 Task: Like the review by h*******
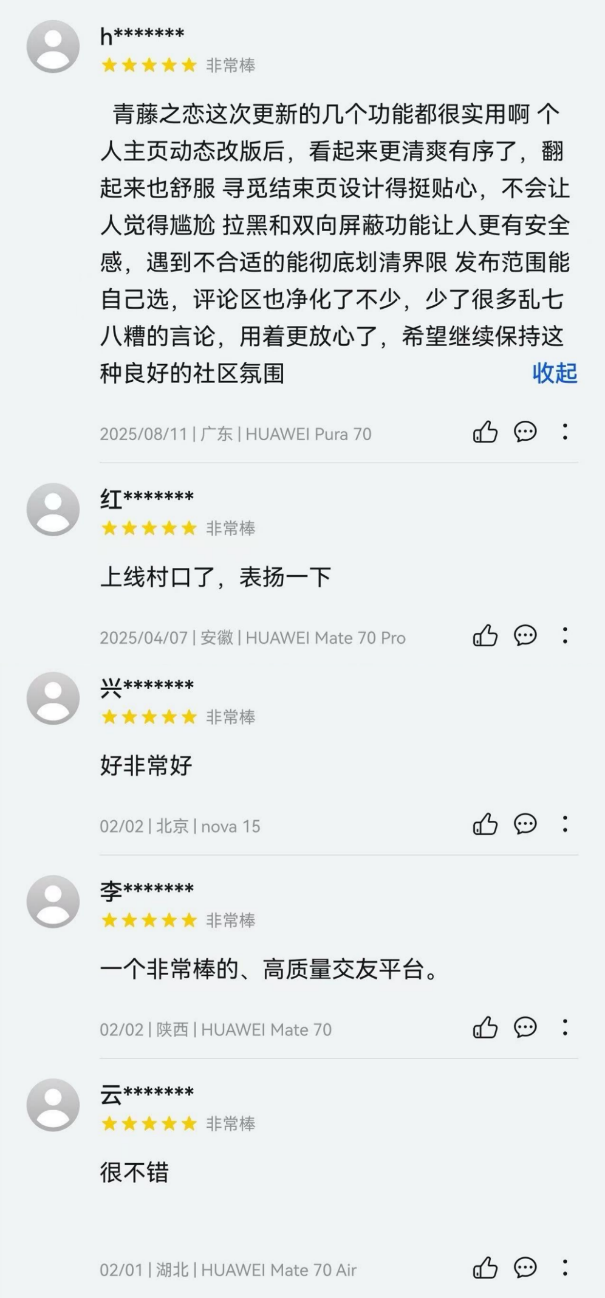(485, 432)
